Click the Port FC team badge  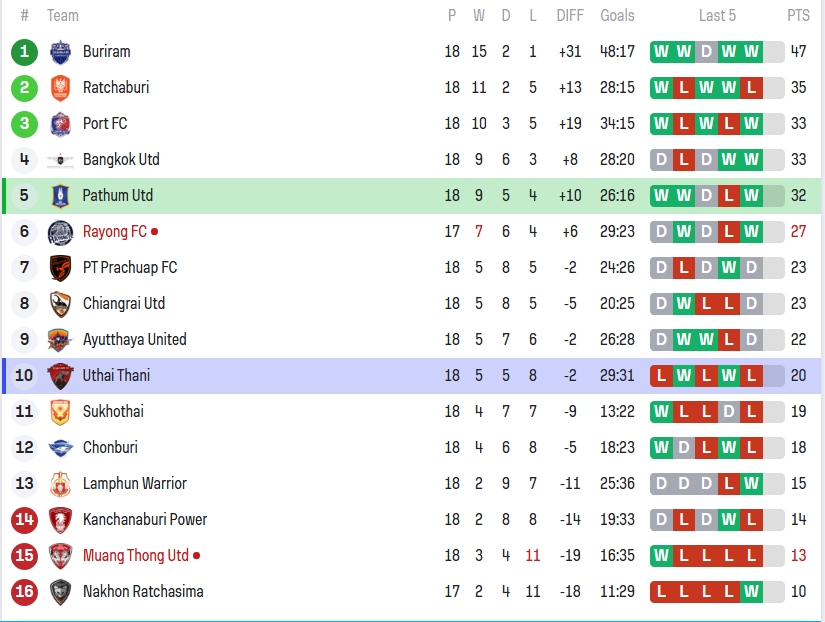coord(60,124)
